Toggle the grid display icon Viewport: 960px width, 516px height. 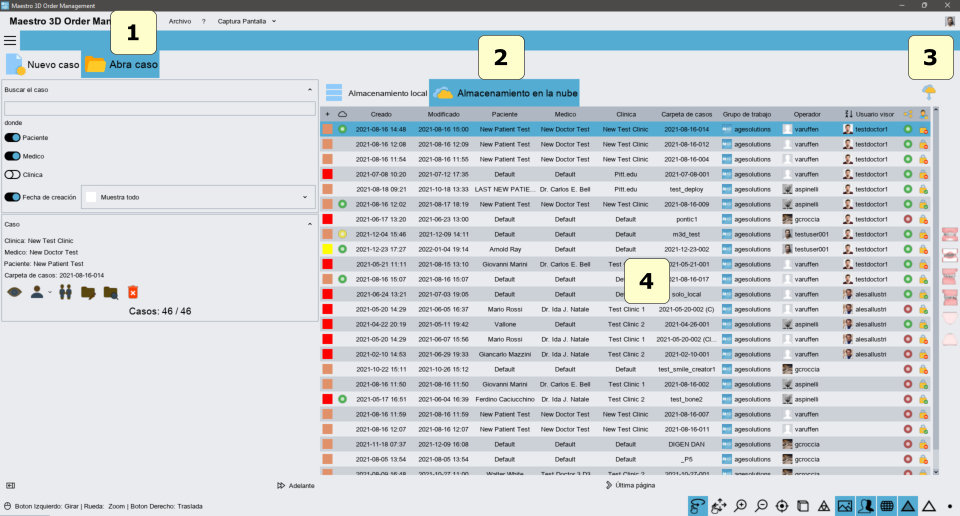click(887, 506)
